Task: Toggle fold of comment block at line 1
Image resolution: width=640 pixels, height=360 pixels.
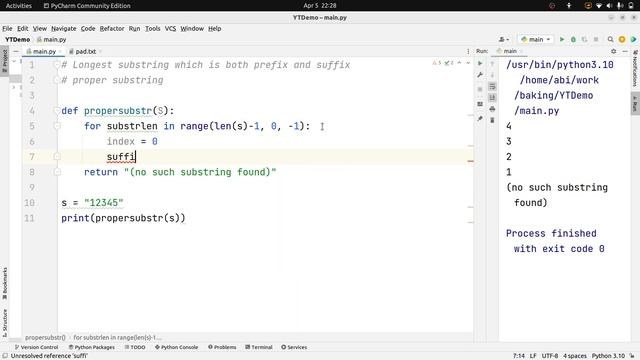Action: pyautogui.click(x=57, y=65)
